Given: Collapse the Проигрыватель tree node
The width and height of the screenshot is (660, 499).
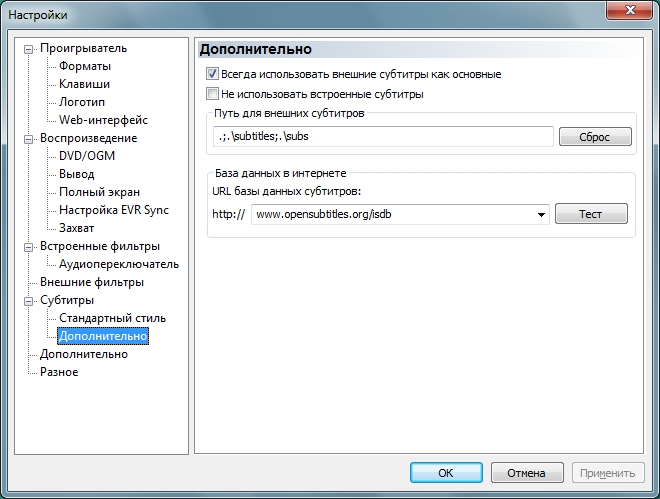Looking at the screenshot, I should pos(29,48).
